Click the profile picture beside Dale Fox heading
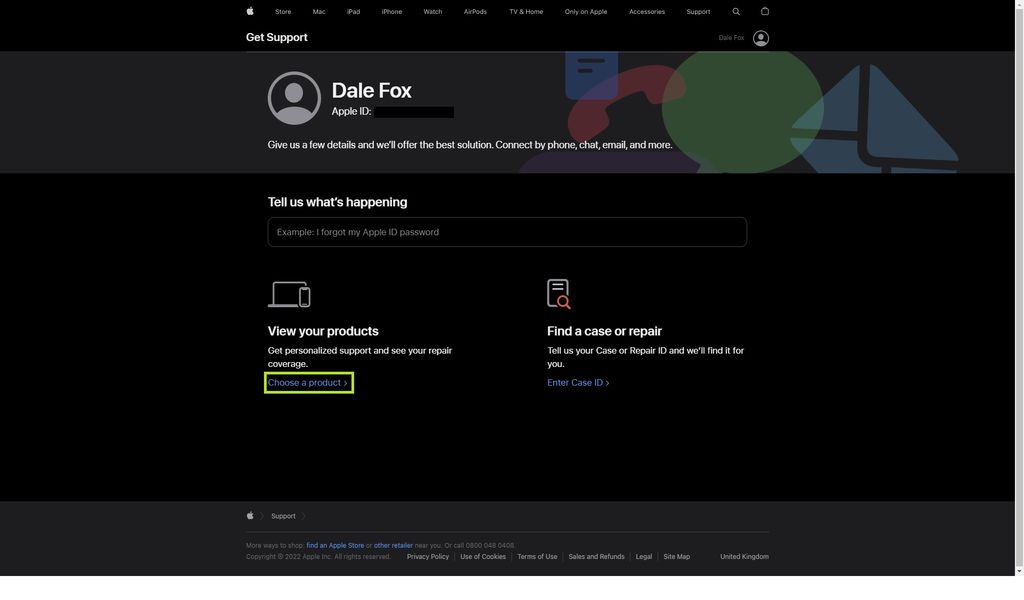The width and height of the screenshot is (1024, 600). point(294,97)
